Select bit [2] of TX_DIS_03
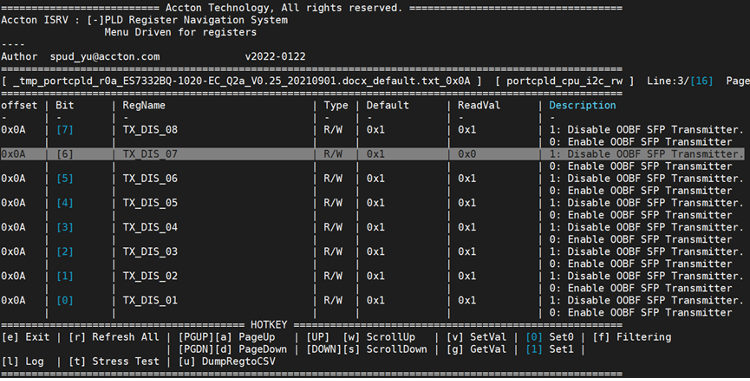Screen dimensions: 750x381 [x=65, y=252]
